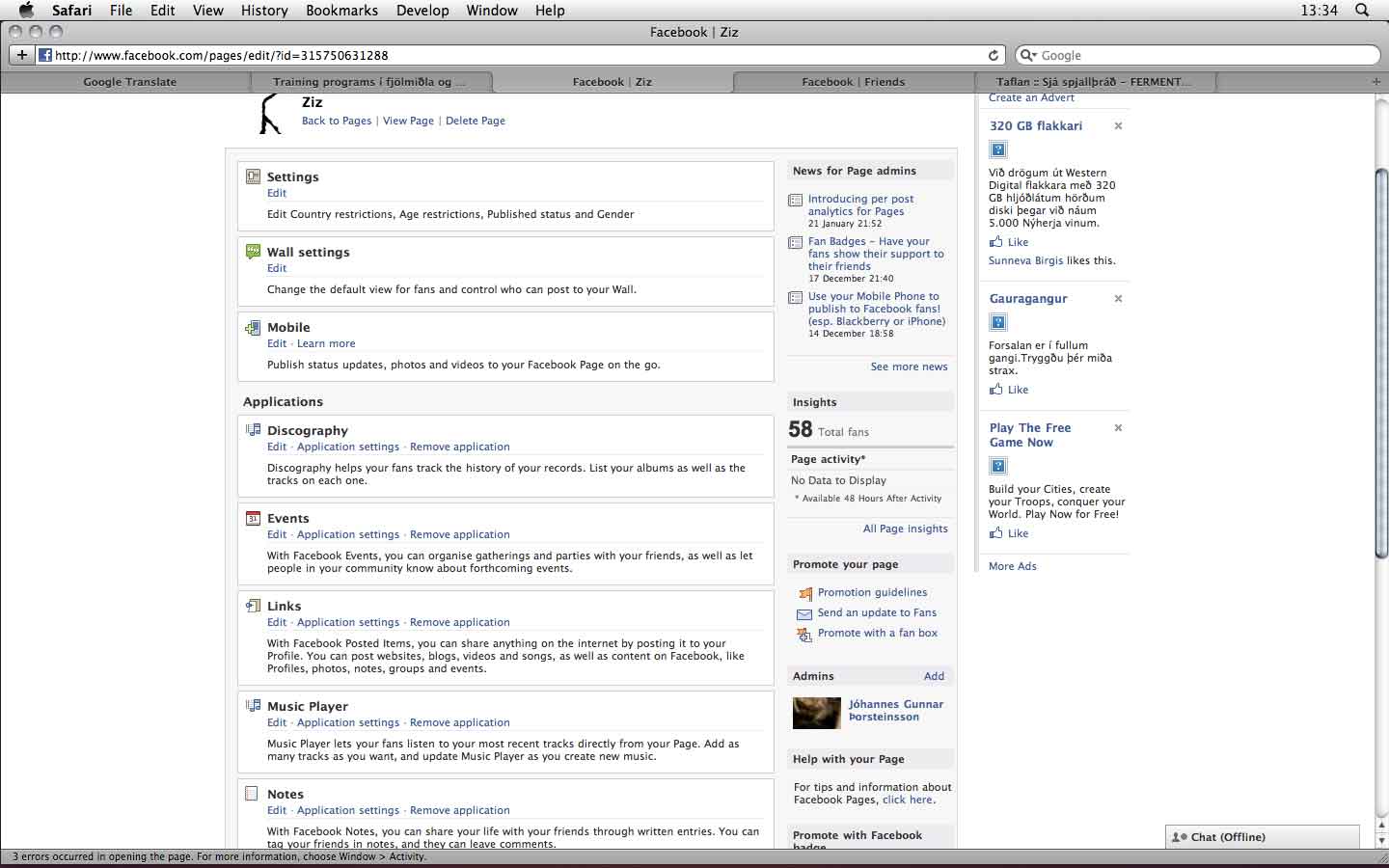Click the fan box promote icon

(804, 634)
